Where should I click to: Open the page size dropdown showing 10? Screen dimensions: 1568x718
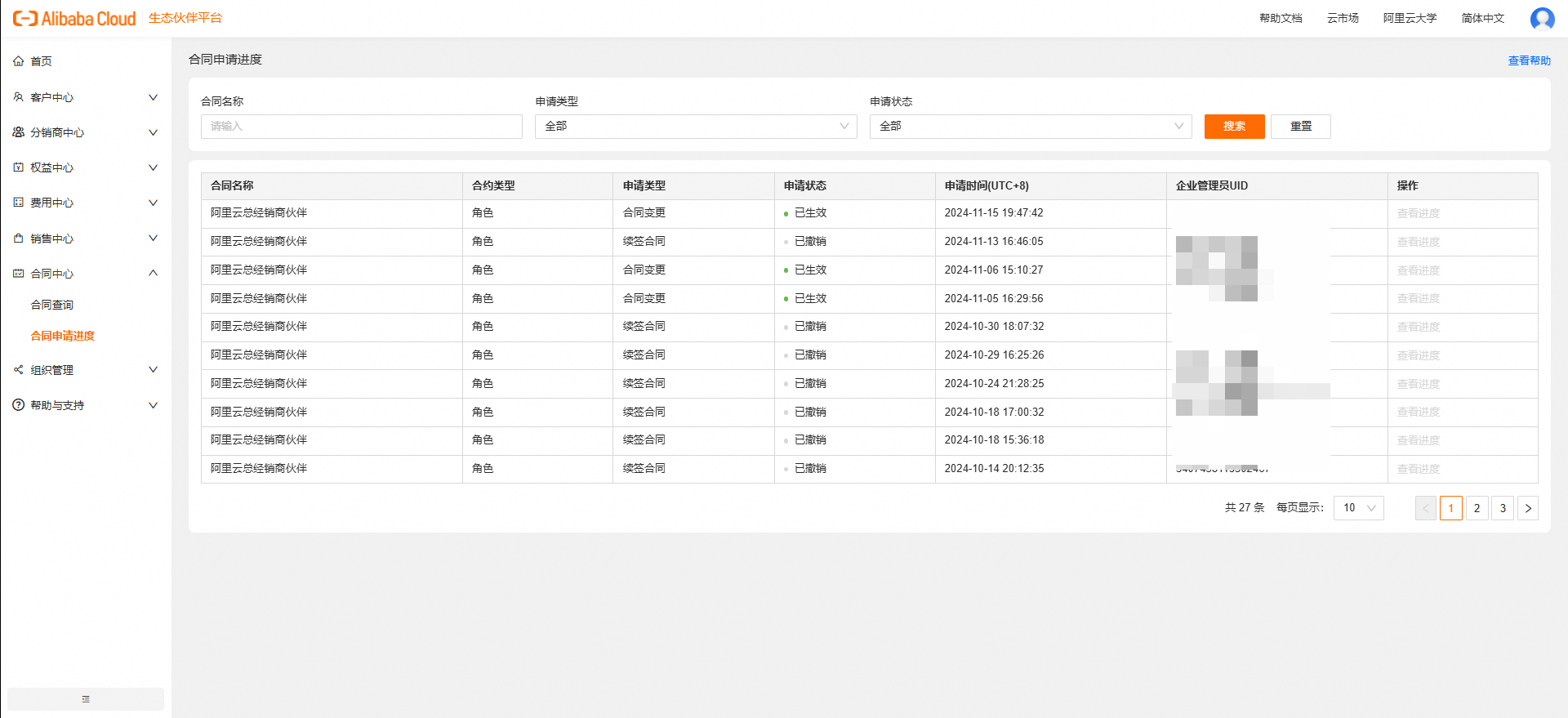tap(1359, 508)
